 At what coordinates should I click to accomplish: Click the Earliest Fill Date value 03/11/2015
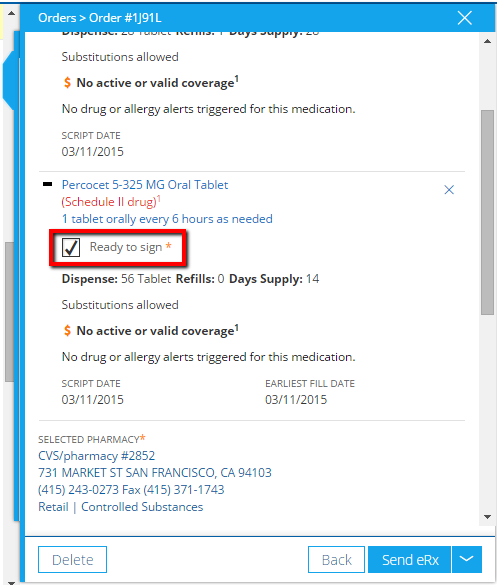pos(296,400)
